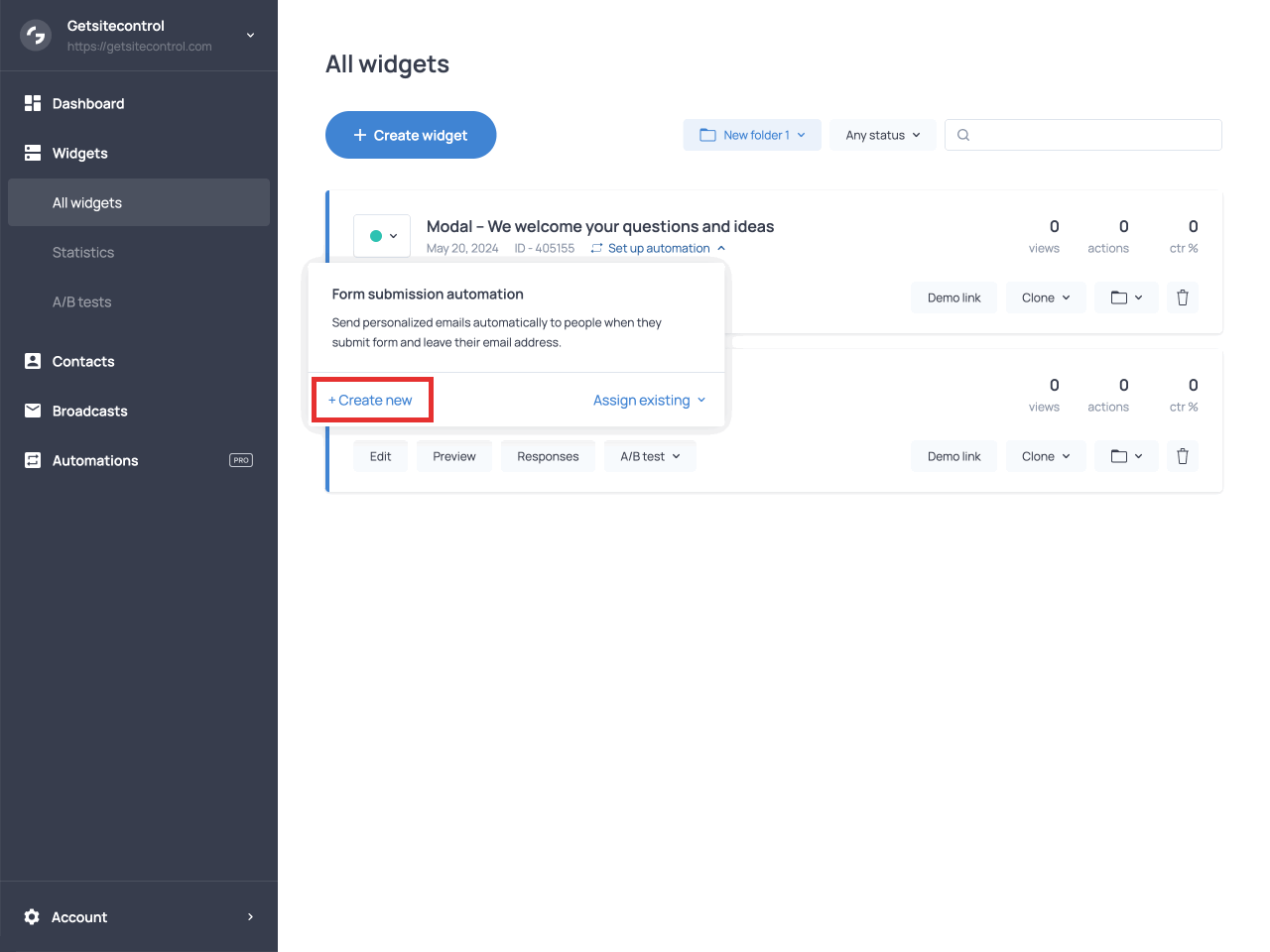Open the Broadcasts section
The height and width of the screenshot is (952, 1270).
[89, 411]
